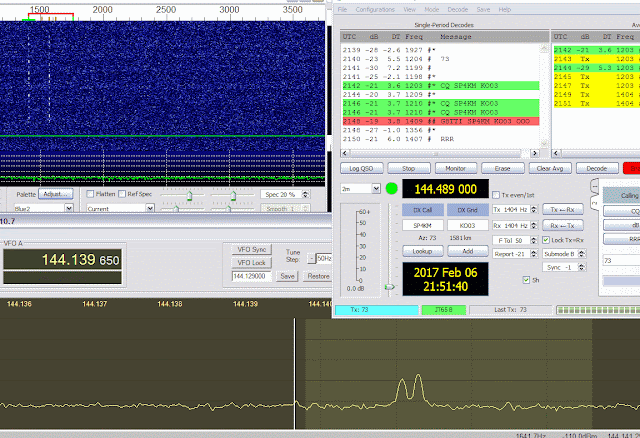Click the VFO Sync button

pyautogui.click(x=251, y=249)
